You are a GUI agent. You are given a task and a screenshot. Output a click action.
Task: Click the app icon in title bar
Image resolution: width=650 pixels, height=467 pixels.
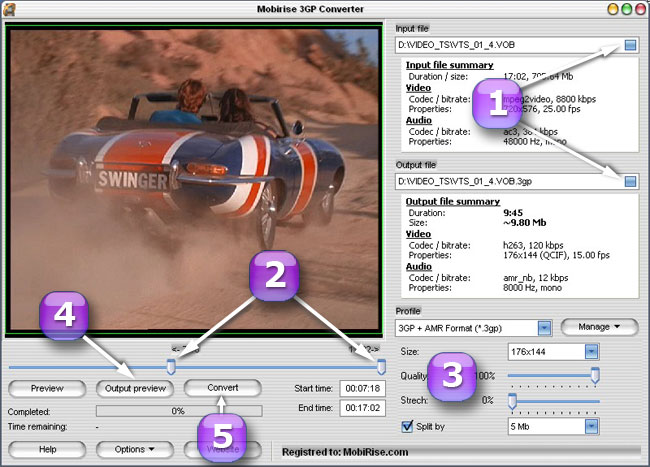(x=9, y=9)
